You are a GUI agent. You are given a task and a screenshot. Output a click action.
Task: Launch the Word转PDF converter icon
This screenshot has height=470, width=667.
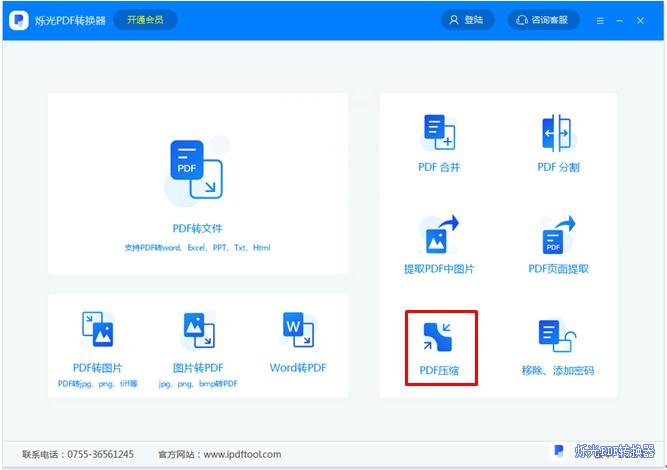coord(298,330)
